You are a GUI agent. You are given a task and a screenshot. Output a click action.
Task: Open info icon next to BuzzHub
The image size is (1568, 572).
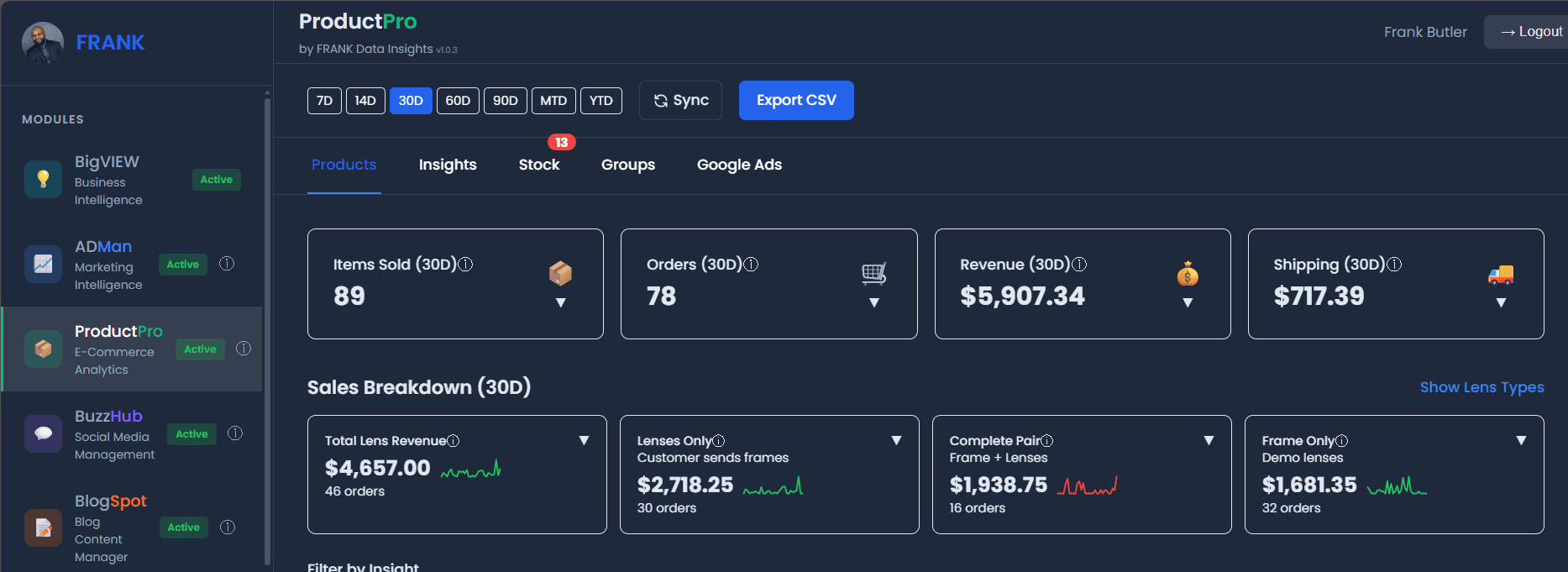[235, 433]
